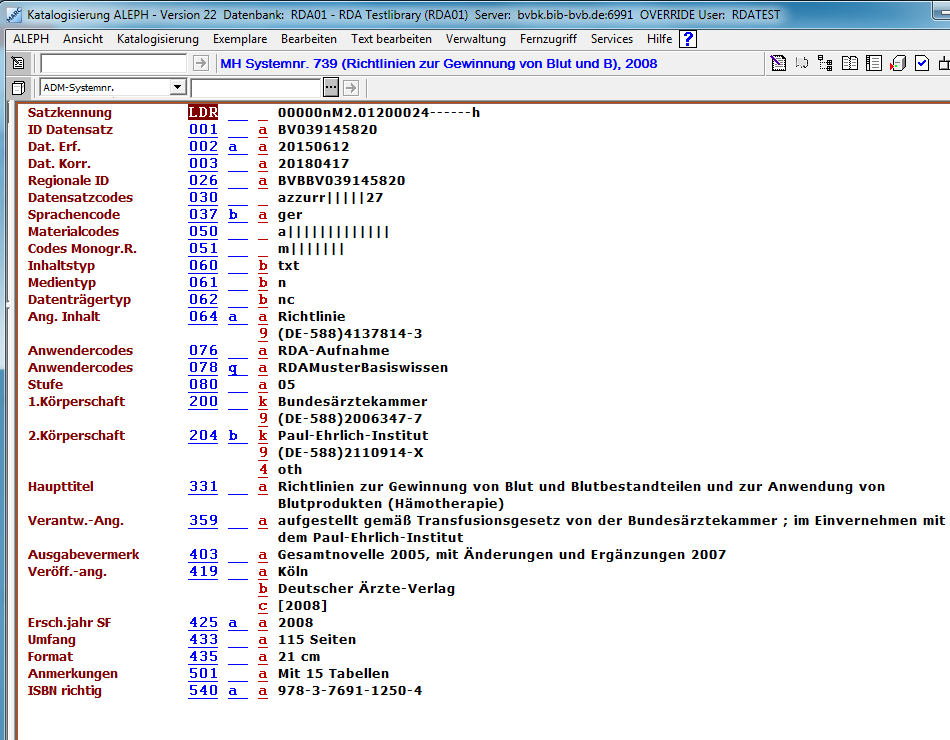Select the highlighted LDR tag

tap(203, 113)
